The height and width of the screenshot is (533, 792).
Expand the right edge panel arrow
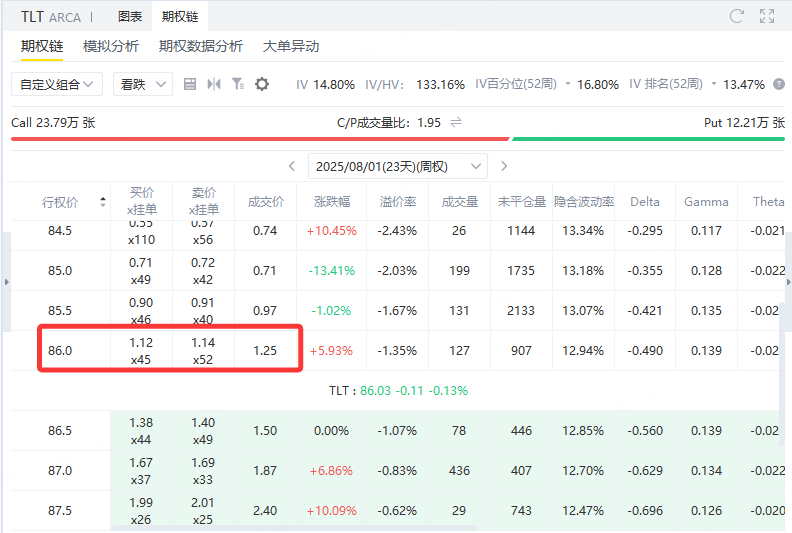point(788,282)
